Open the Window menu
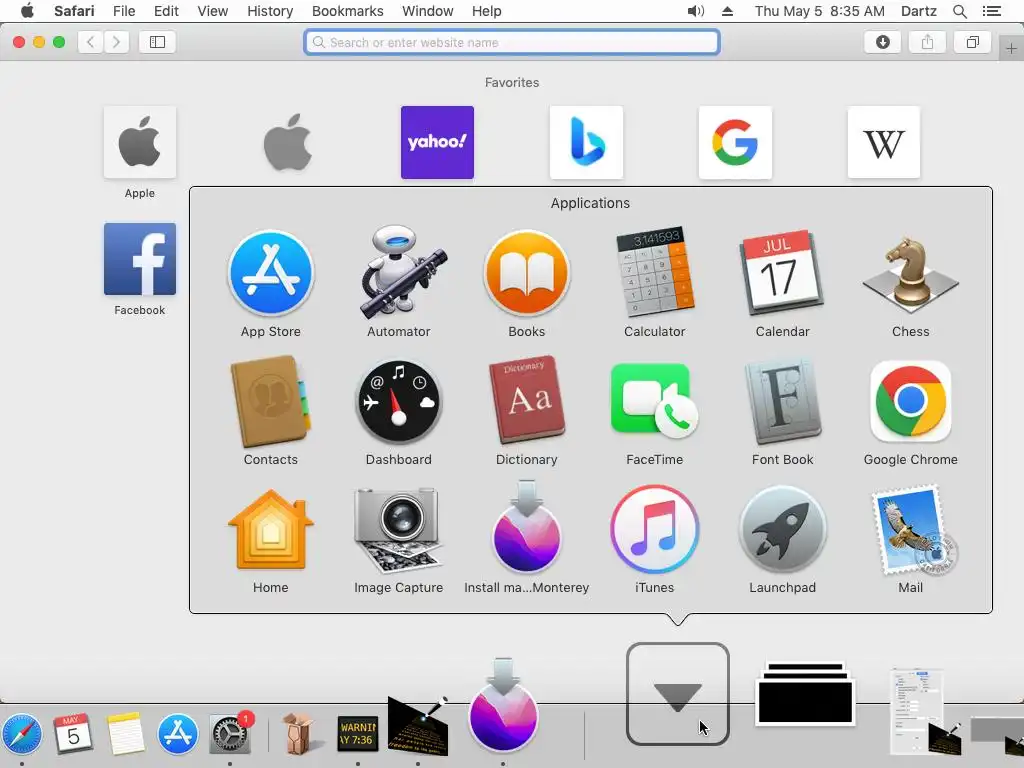The image size is (1024, 768). pos(428,11)
